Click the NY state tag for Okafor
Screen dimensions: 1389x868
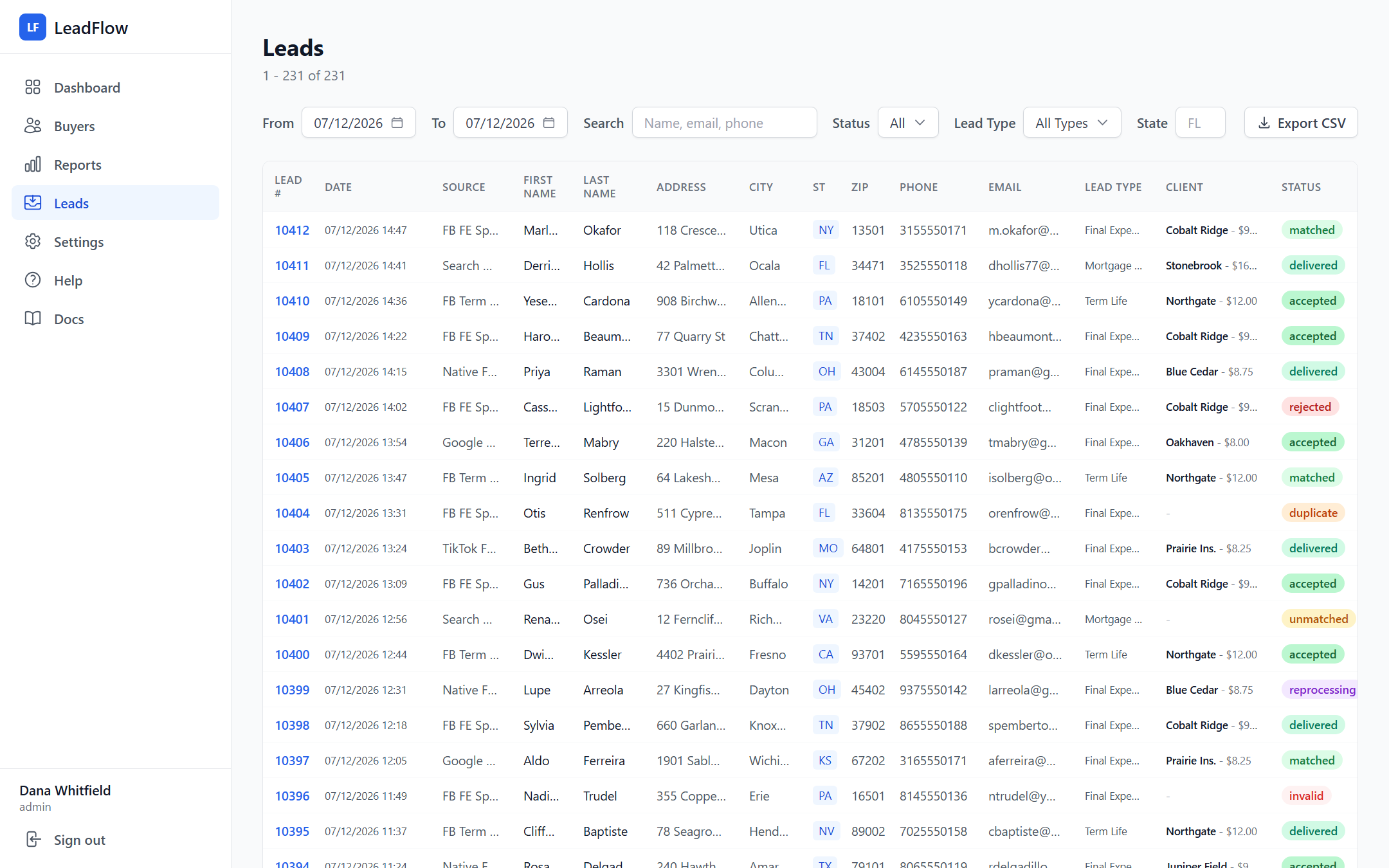coord(826,230)
